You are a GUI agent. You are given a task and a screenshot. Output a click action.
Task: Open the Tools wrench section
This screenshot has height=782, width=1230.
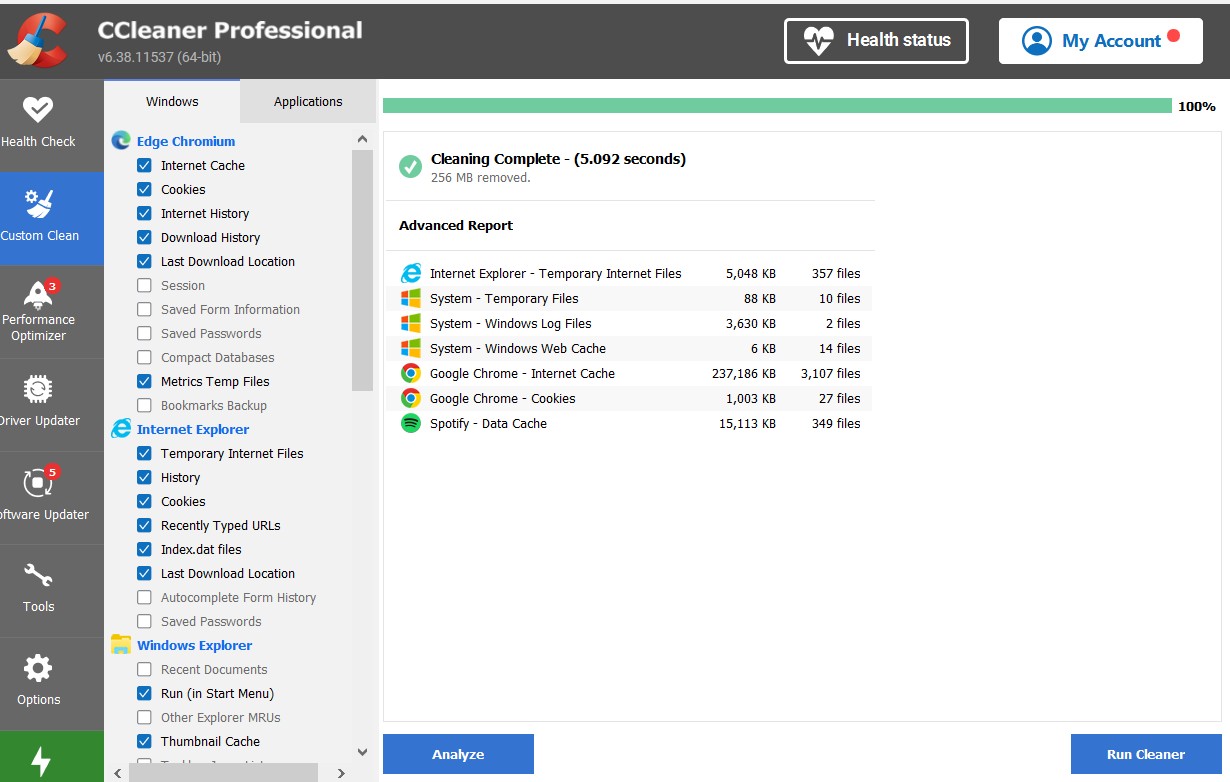pos(40,589)
